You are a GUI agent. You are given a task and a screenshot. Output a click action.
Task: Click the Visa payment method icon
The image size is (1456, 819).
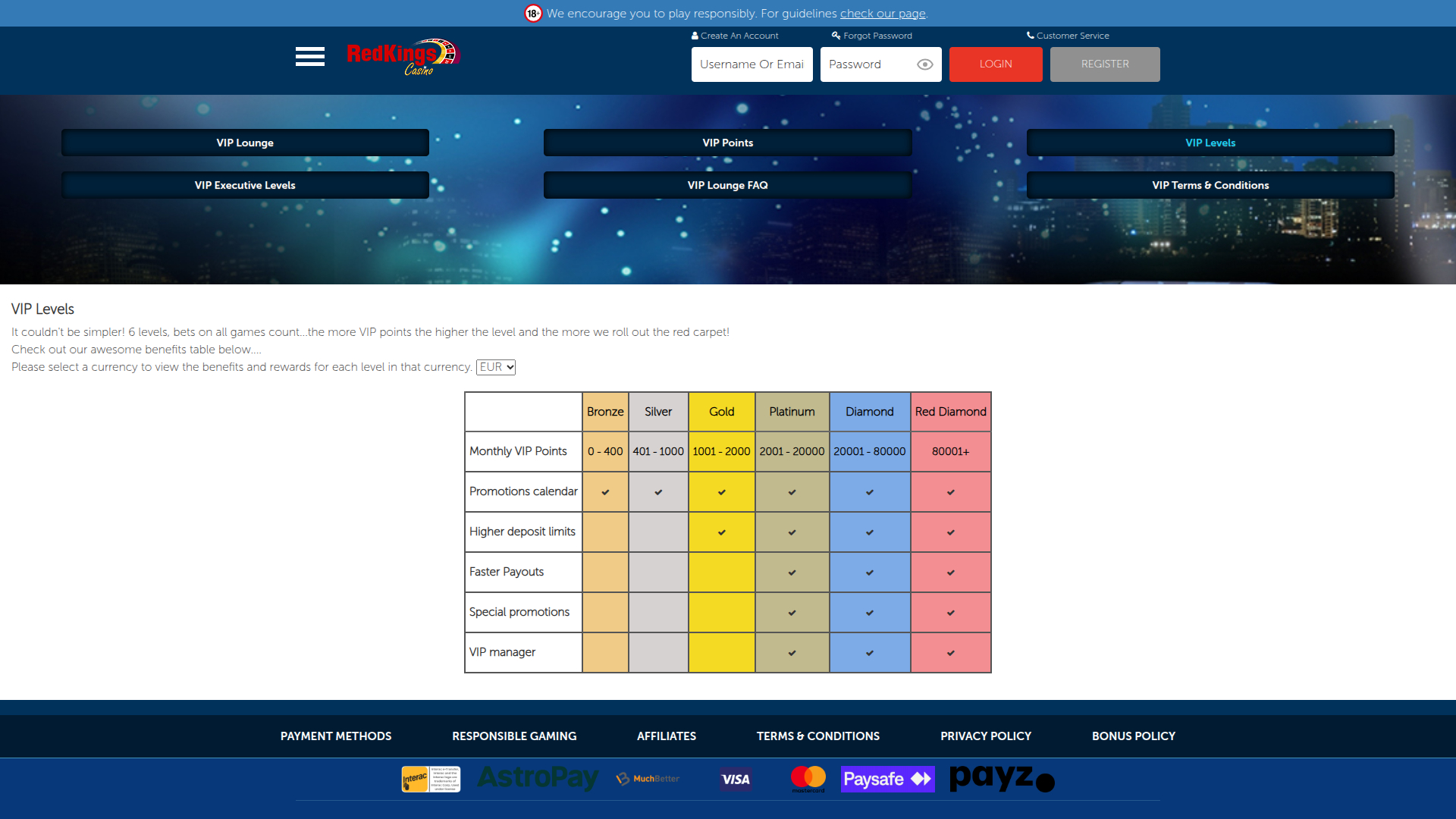click(x=735, y=779)
